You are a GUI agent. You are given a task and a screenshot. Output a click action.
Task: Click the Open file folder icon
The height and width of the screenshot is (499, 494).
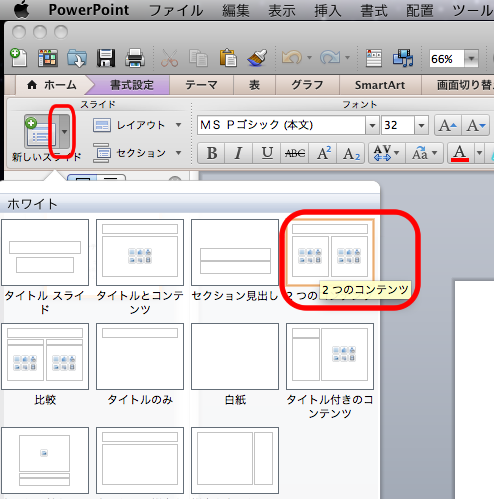pos(77,58)
